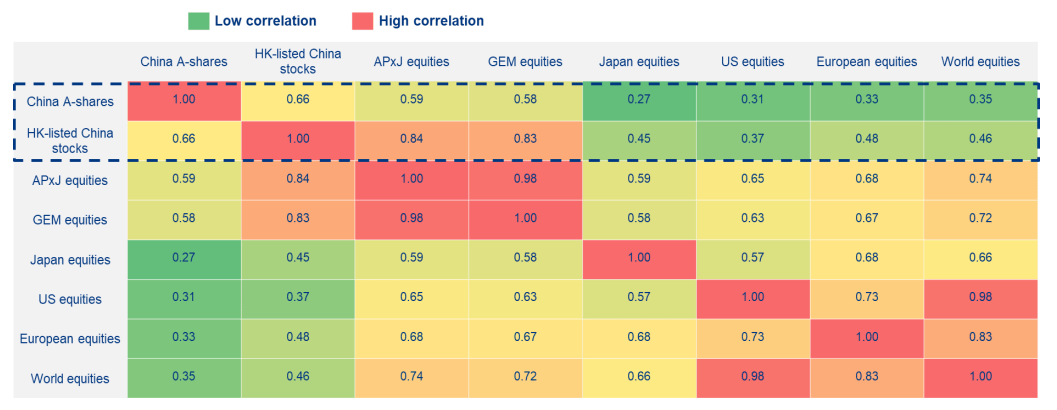Select the Japan equities row label
The width and height of the screenshot is (1057, 410).
tap(70, 260)
